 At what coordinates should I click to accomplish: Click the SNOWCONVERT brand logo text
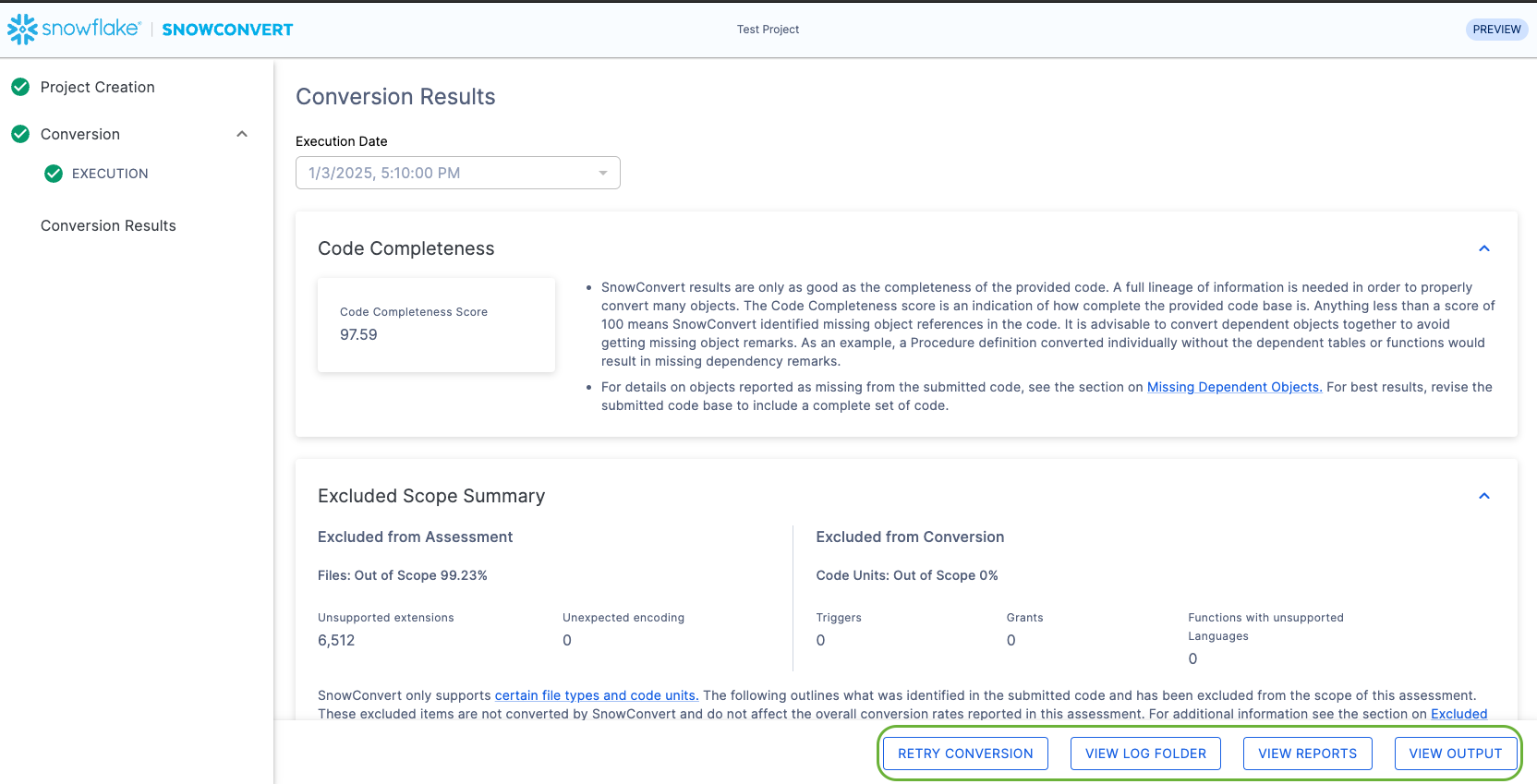pyautogui.click(x=227, y=30)
